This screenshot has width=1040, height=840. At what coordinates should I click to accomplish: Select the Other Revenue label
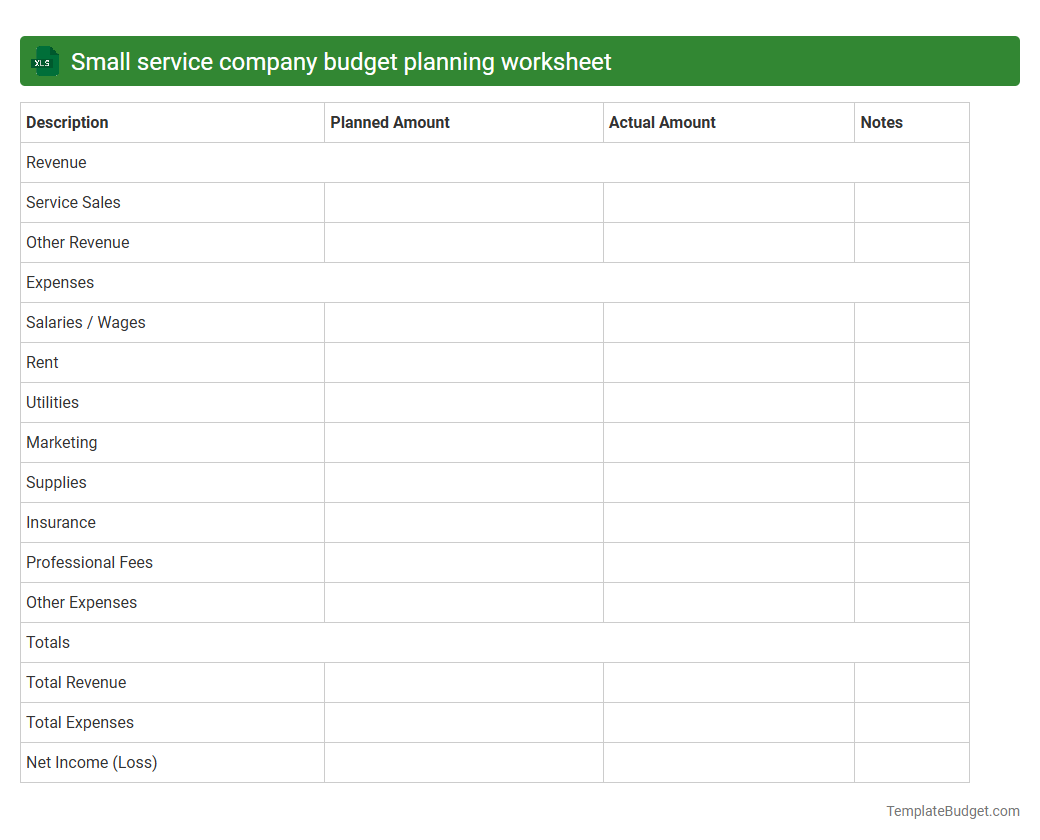pos(78,242)
